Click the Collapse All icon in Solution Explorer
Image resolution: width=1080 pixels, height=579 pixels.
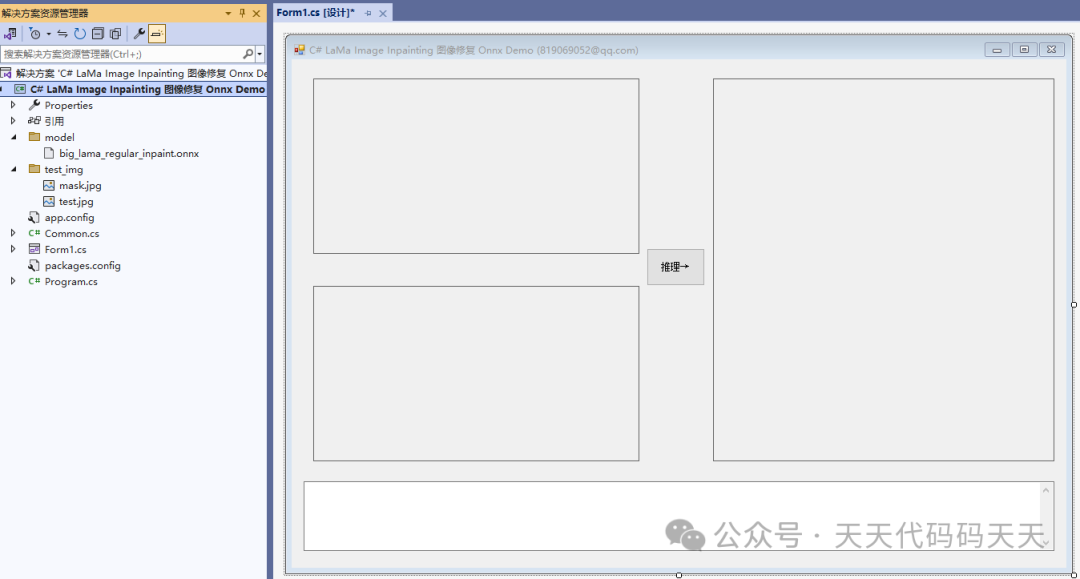click(x=98, y=33)
